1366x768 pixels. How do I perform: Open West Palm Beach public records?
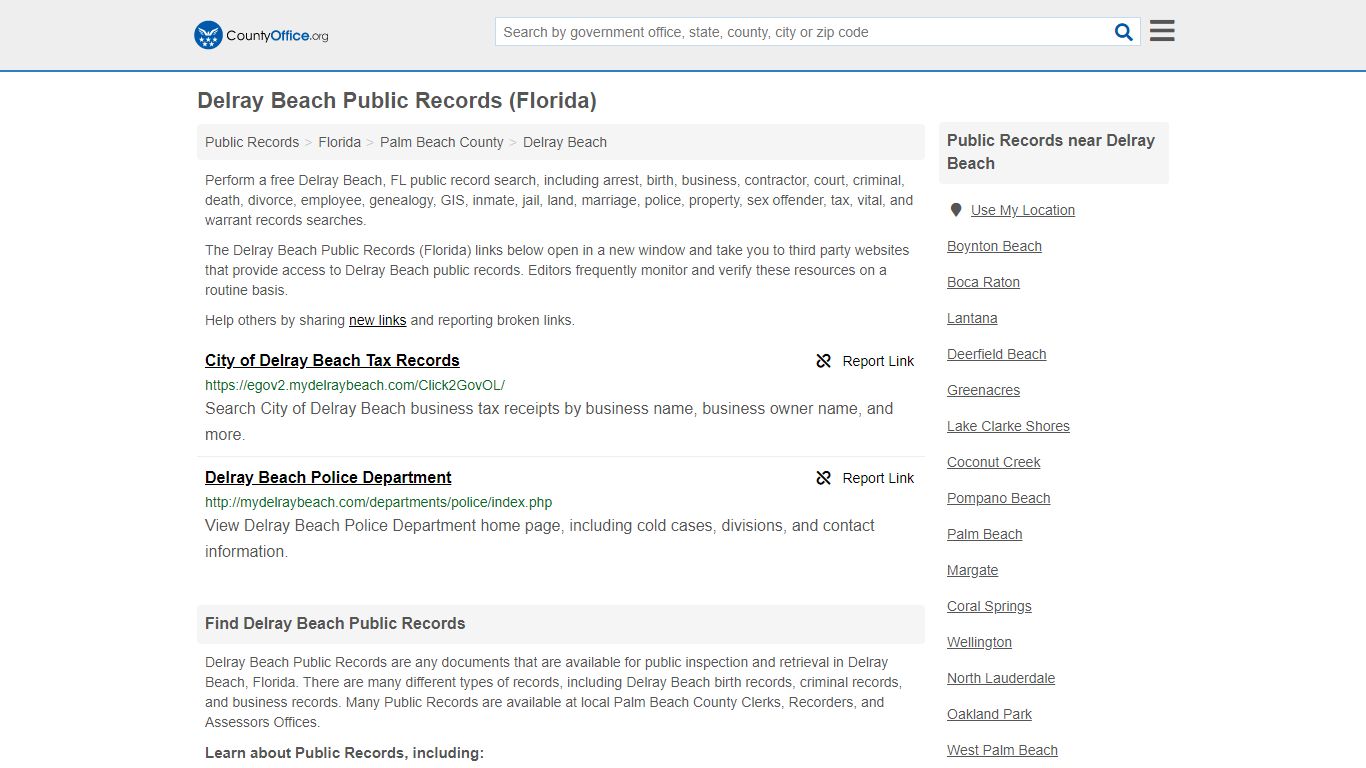tap(1002, 750)
